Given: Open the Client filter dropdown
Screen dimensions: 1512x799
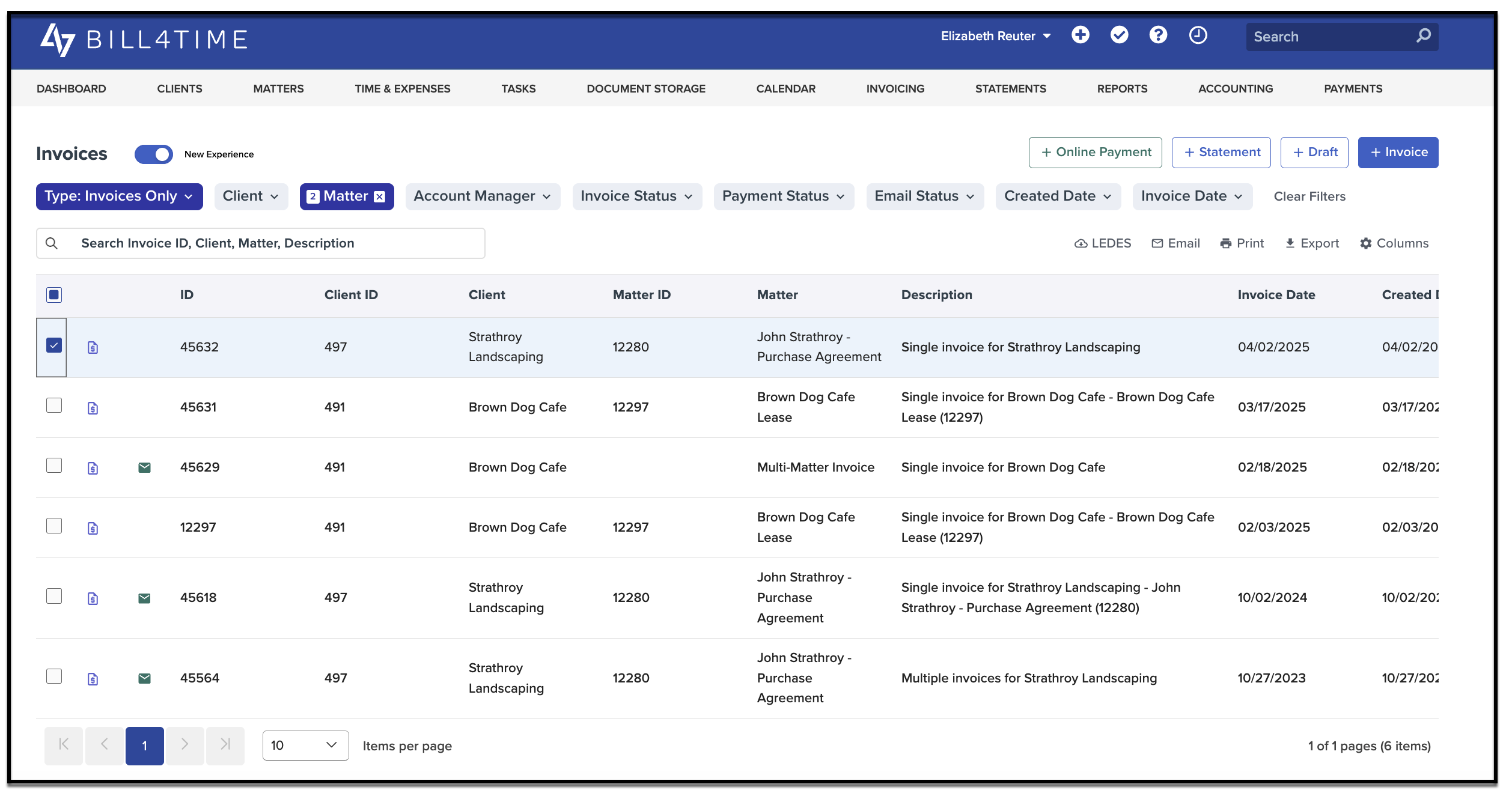Looking at the screenshot, I should 251,196.
